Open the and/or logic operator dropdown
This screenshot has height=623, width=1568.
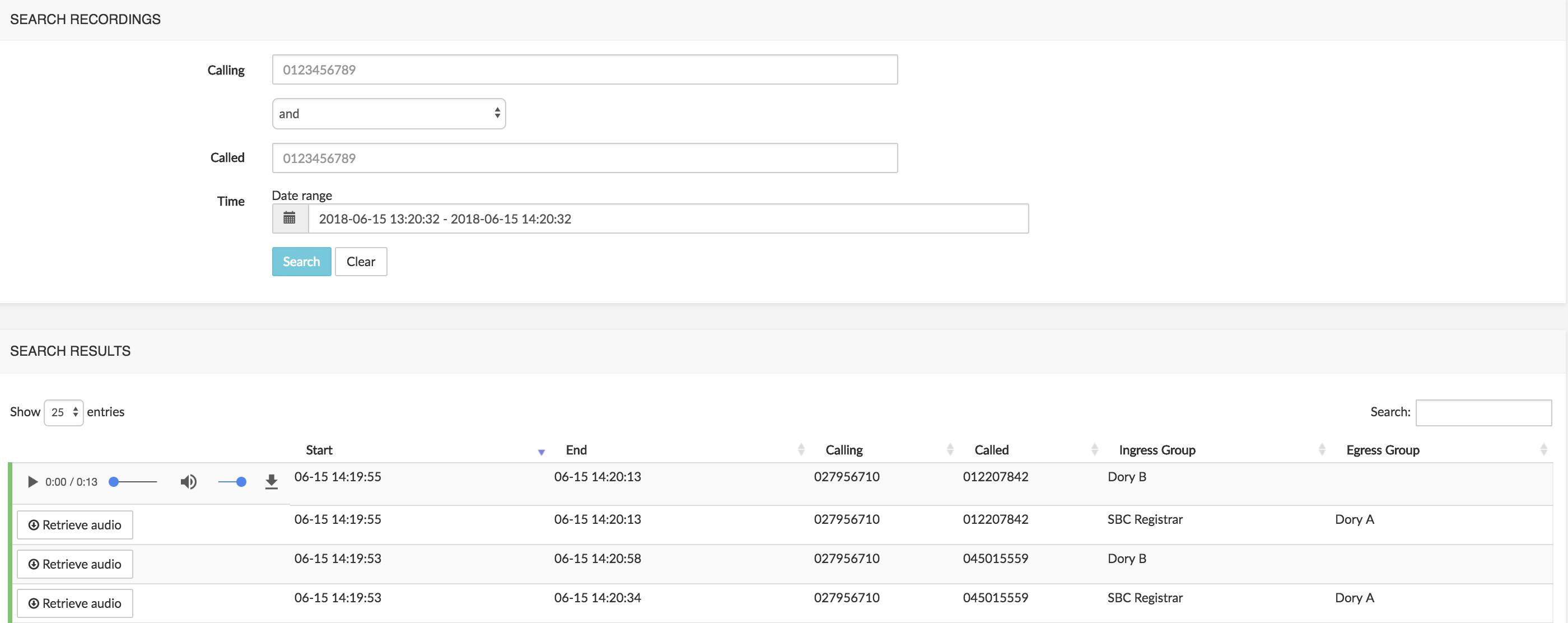[389, 113]
